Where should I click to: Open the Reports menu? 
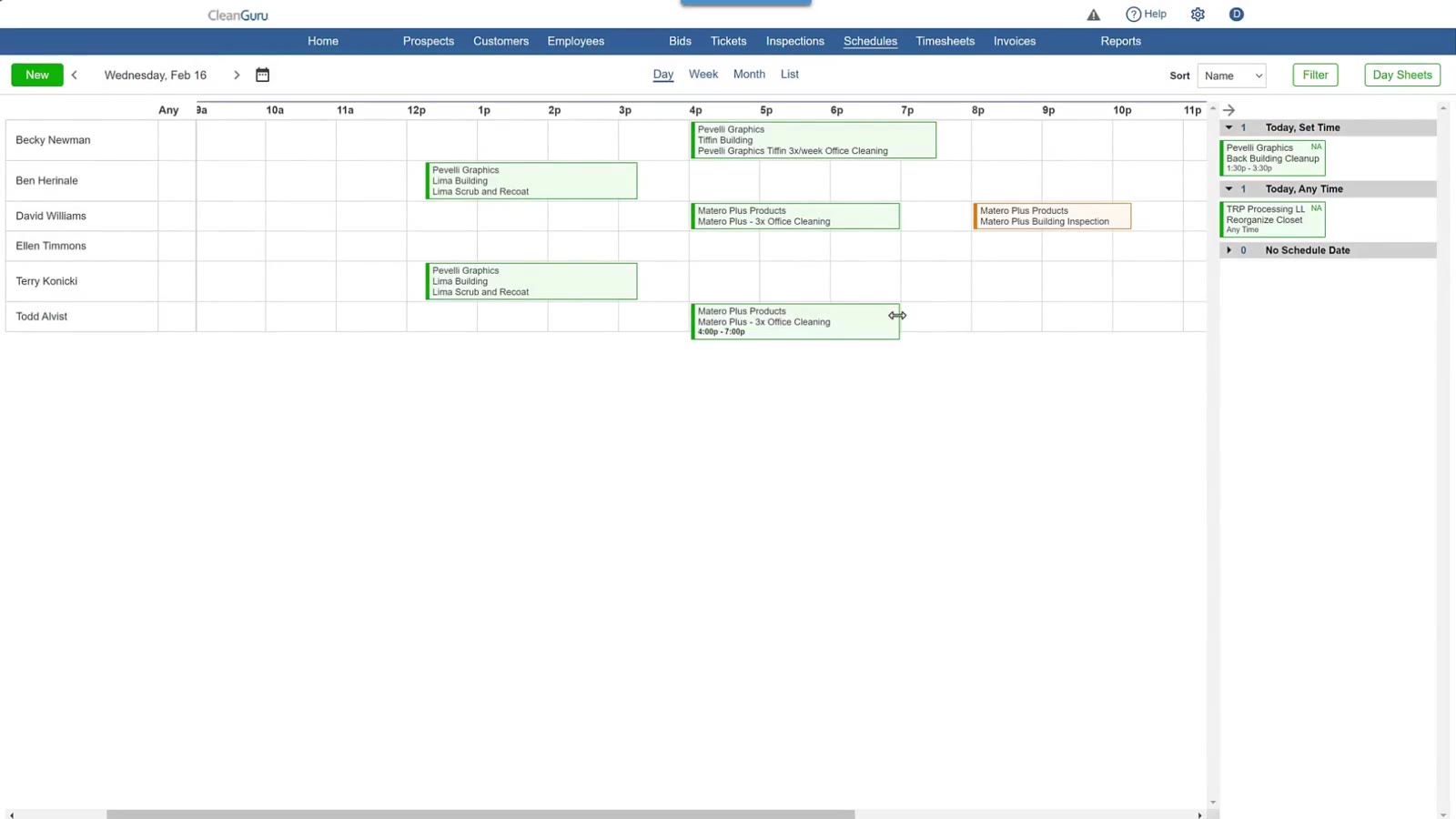click(1121, 42)
